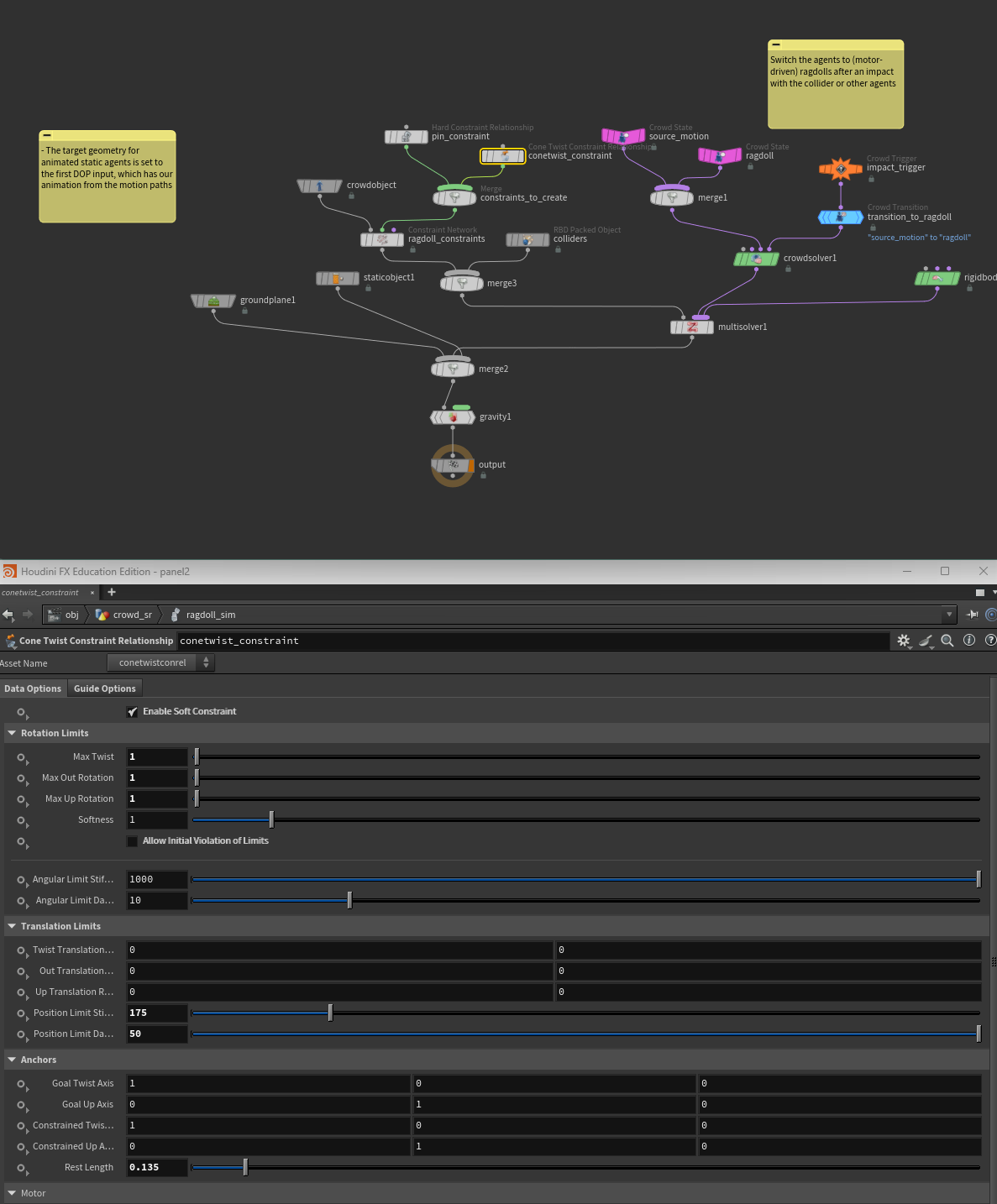Select the groundplane1 node icon
This screenshot has height=1204, width=997.
213,301
